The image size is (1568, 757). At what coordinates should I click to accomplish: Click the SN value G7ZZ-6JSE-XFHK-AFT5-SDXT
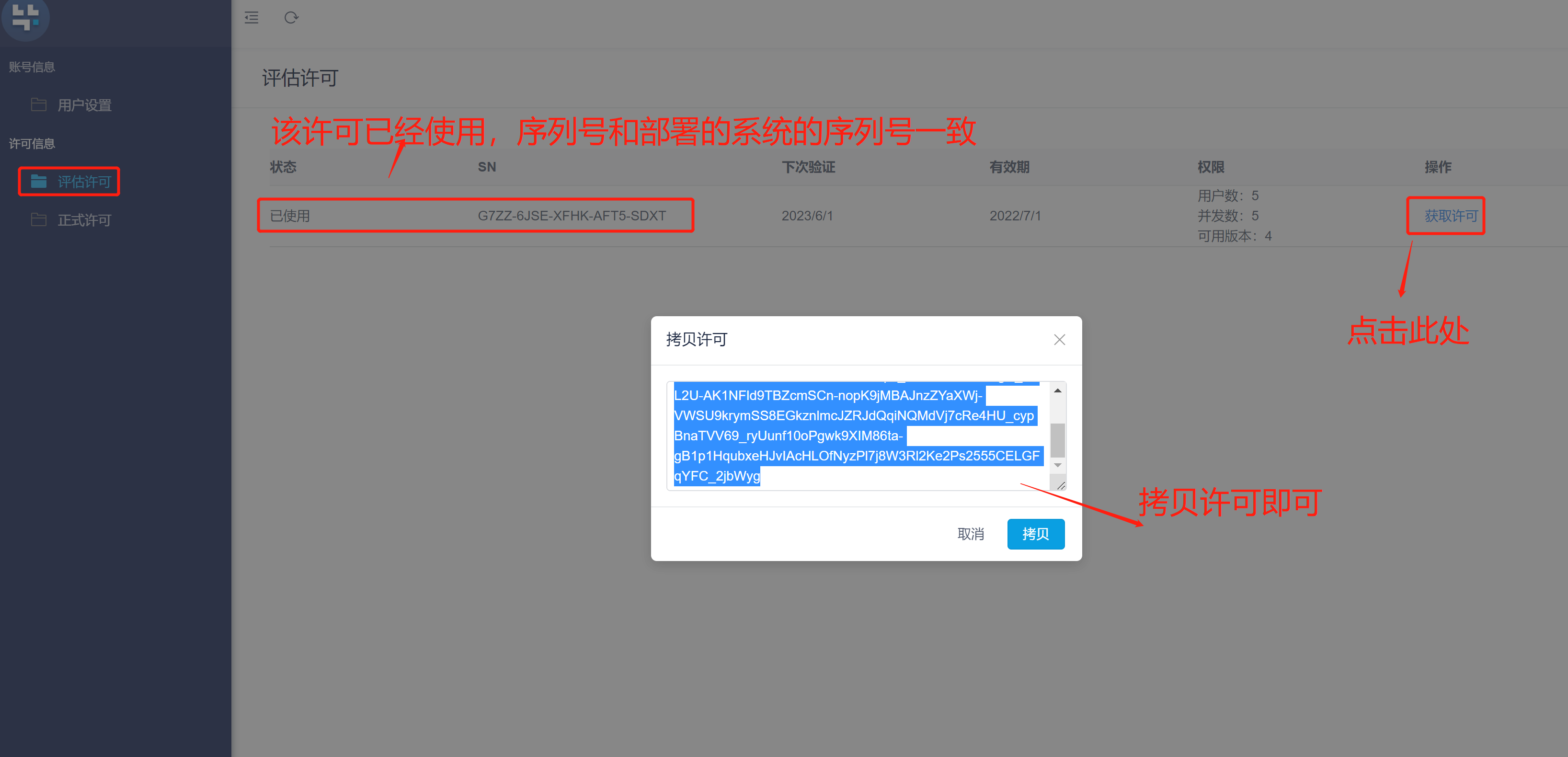pyautogui.click(x=572, y=216)
